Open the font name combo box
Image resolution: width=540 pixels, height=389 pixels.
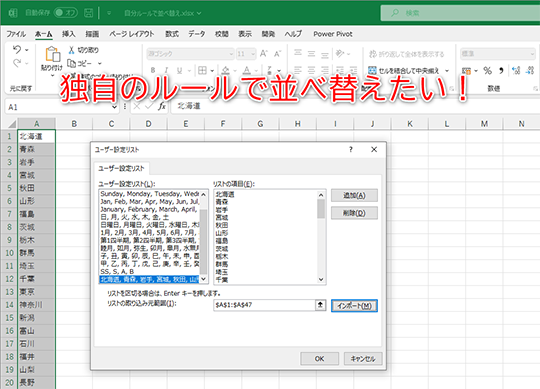(190, 54)
